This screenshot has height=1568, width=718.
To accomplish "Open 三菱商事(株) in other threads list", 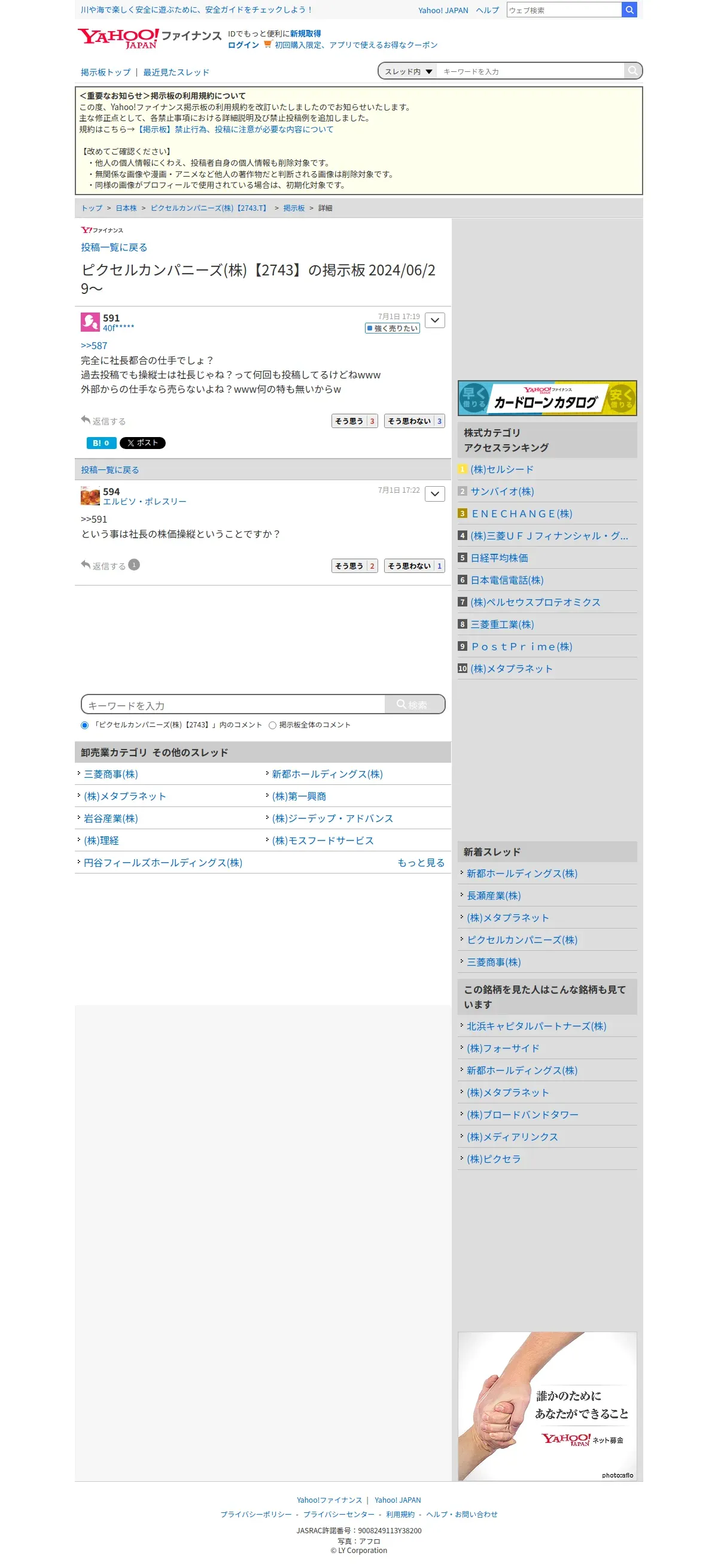I will point(111,774).
